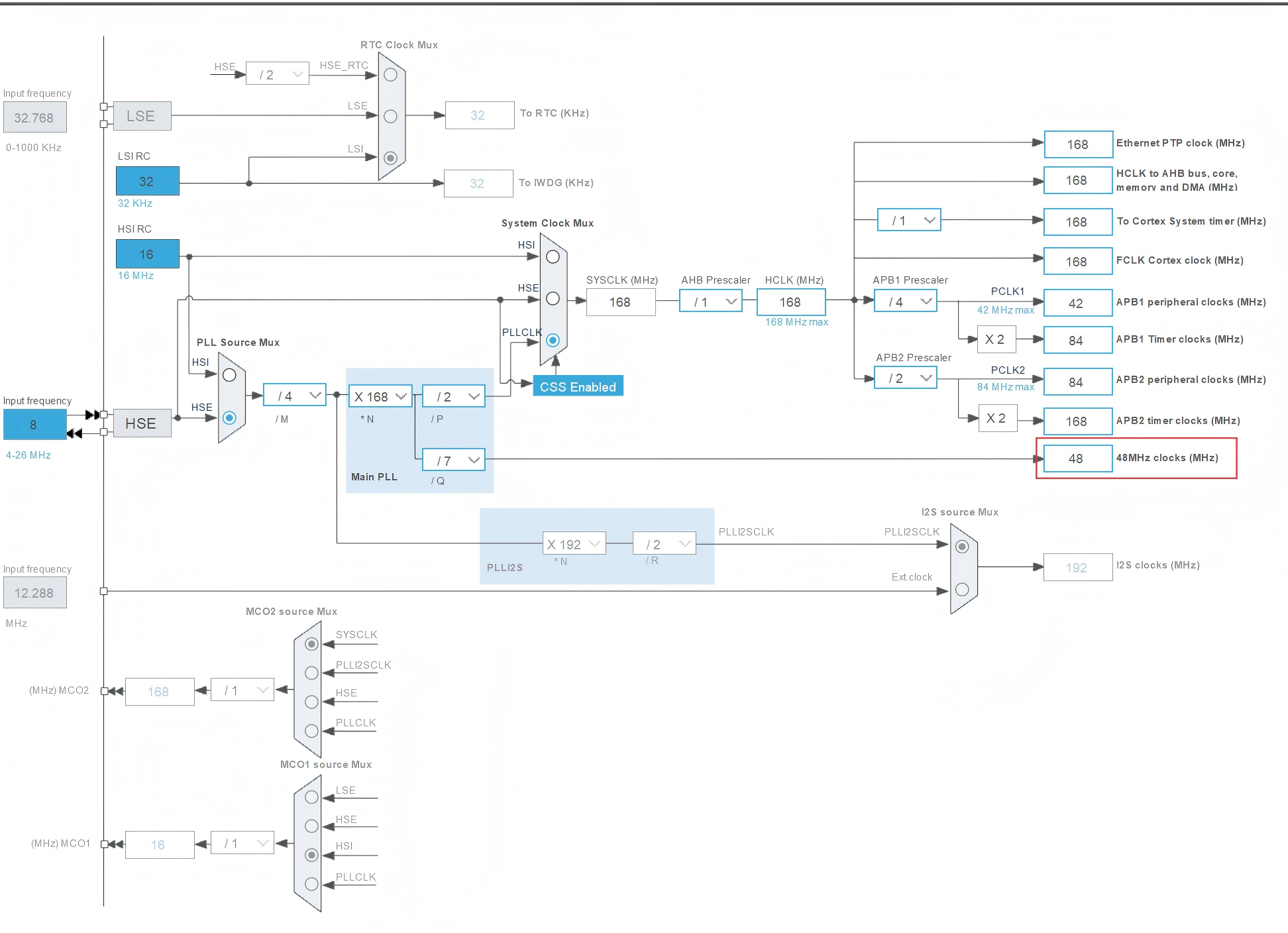
Task: Click HSE input frequency field showing 8
Action: tap(34, 425)
